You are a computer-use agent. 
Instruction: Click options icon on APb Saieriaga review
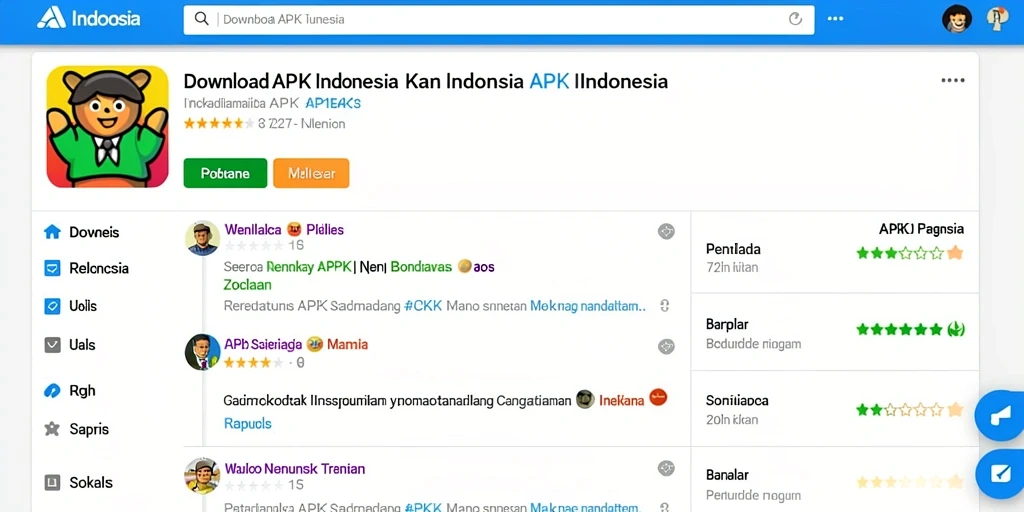pos(666,346)
